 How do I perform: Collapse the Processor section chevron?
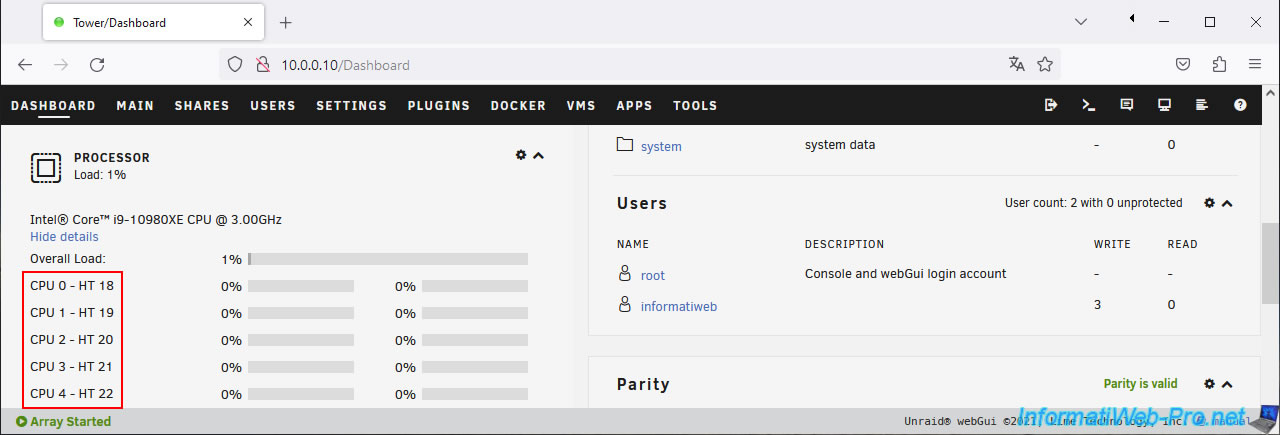539,155
